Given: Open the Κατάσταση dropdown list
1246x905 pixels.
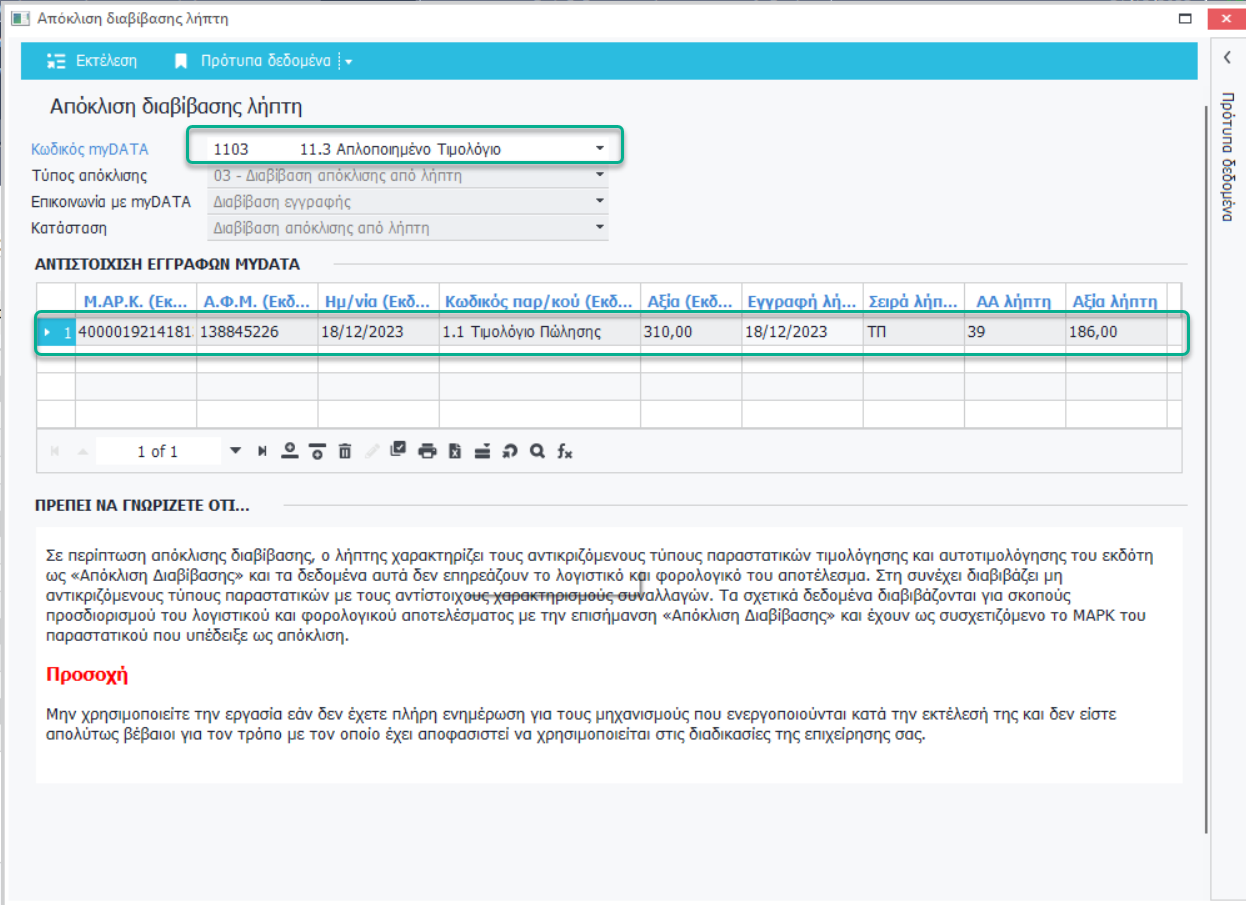Looking at the screenshot, I should [x=599, y=228].
